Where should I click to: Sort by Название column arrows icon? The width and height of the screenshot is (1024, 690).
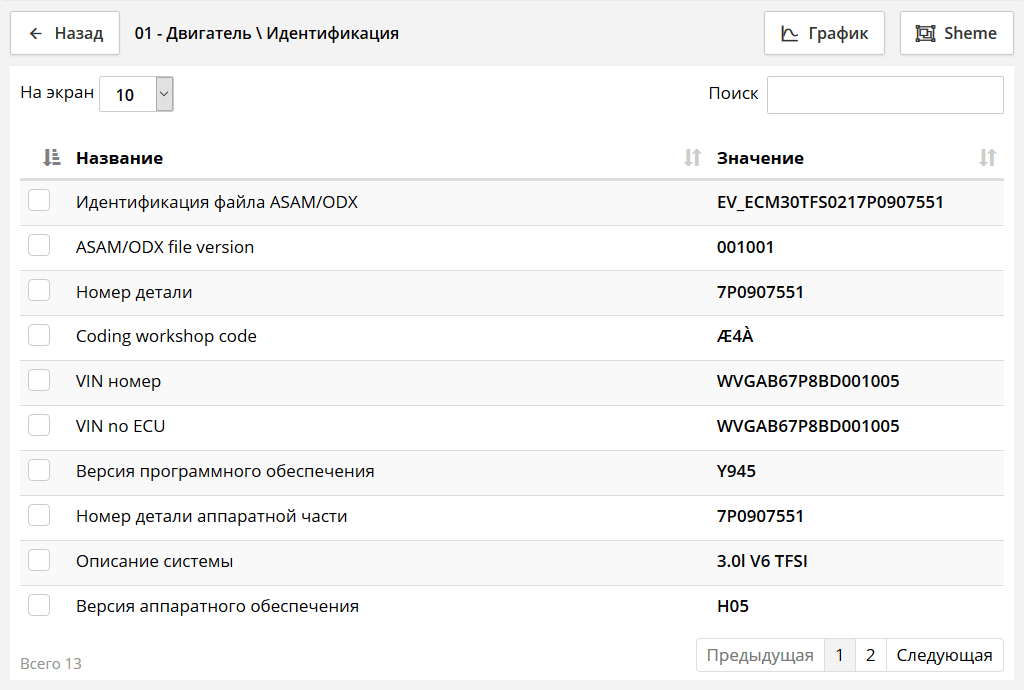coord(692,157)
